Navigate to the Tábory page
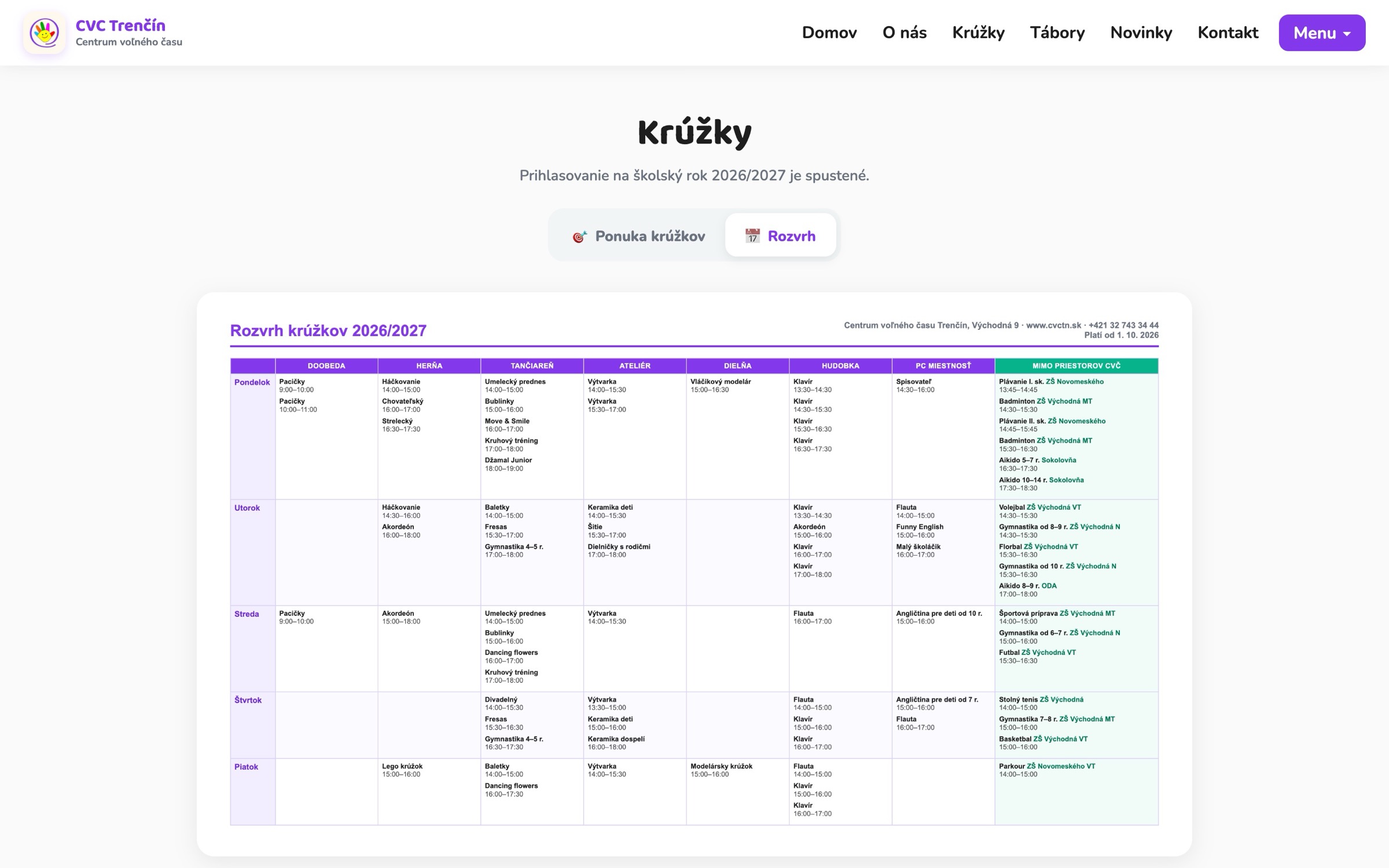Image resolution: width=1389 pixels, height=868 pixels. pyautogui.click(x=1057, y=32)
